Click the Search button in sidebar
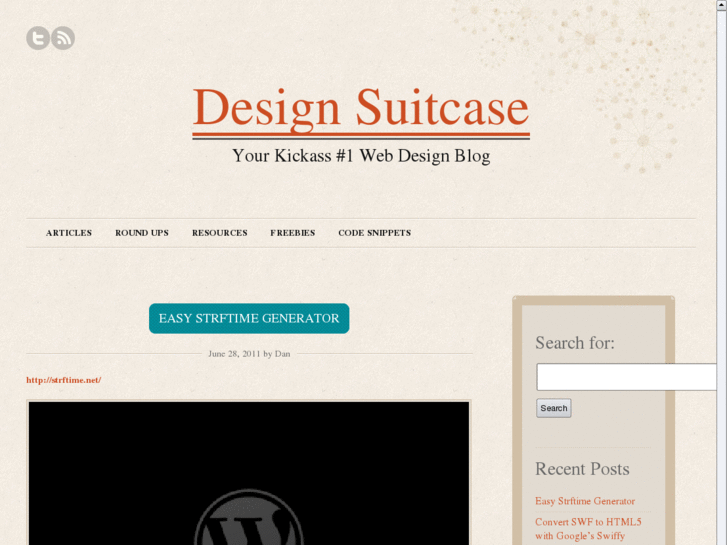Viewport: 727px width, 545px height. coord(554,408)
